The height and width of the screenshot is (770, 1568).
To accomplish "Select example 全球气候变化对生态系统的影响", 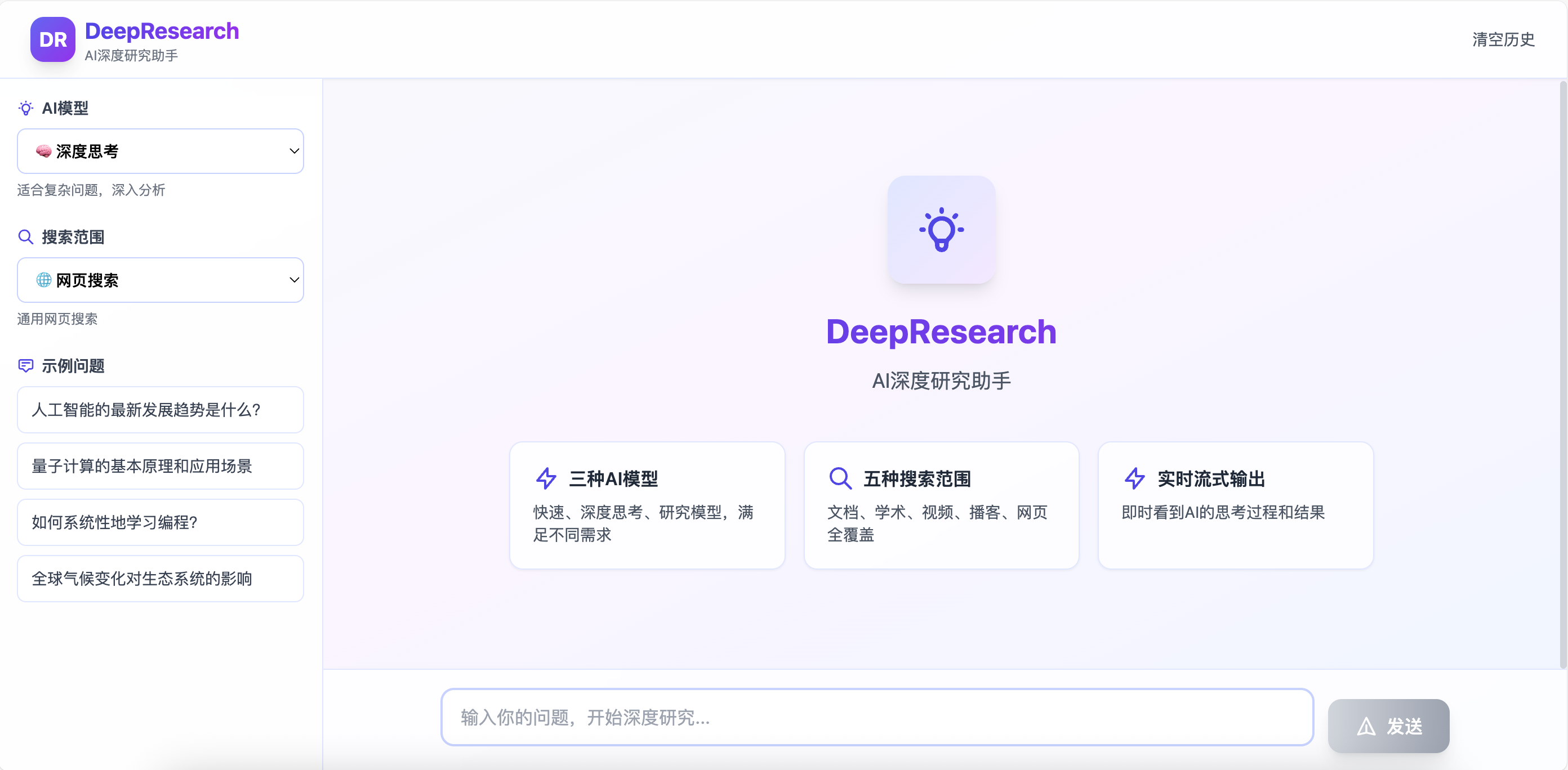I will pos(160,579).
